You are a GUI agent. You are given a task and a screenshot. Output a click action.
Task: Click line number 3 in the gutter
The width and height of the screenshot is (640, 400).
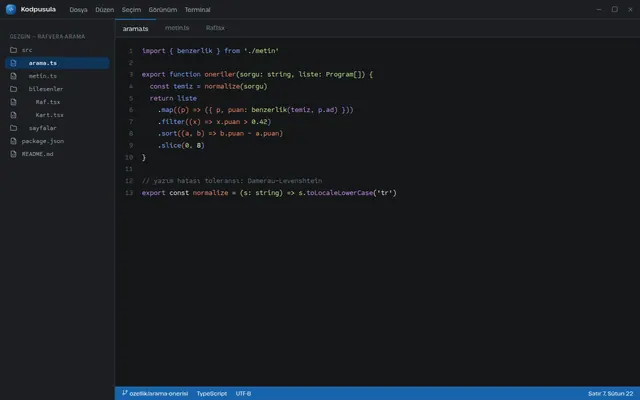(131, 74)
